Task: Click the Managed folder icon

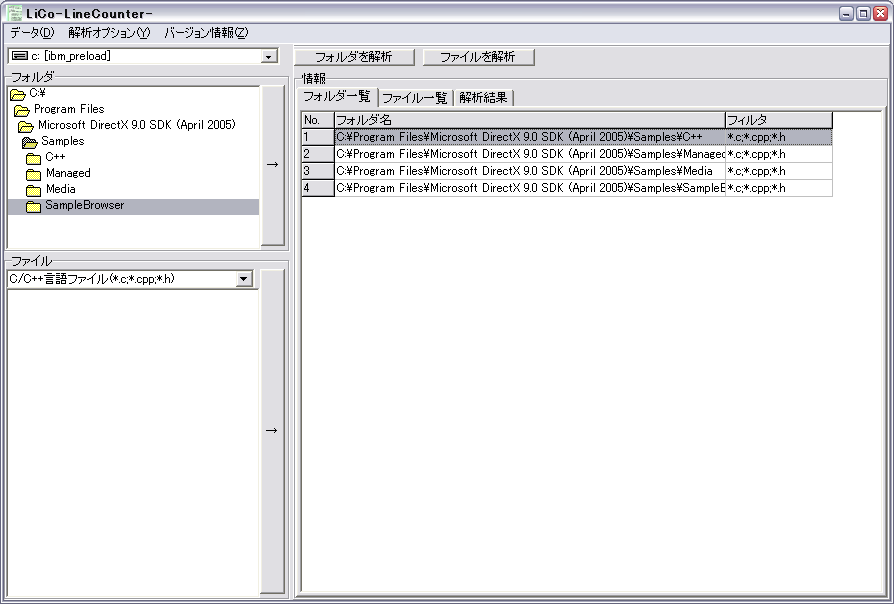Action: 34,173
